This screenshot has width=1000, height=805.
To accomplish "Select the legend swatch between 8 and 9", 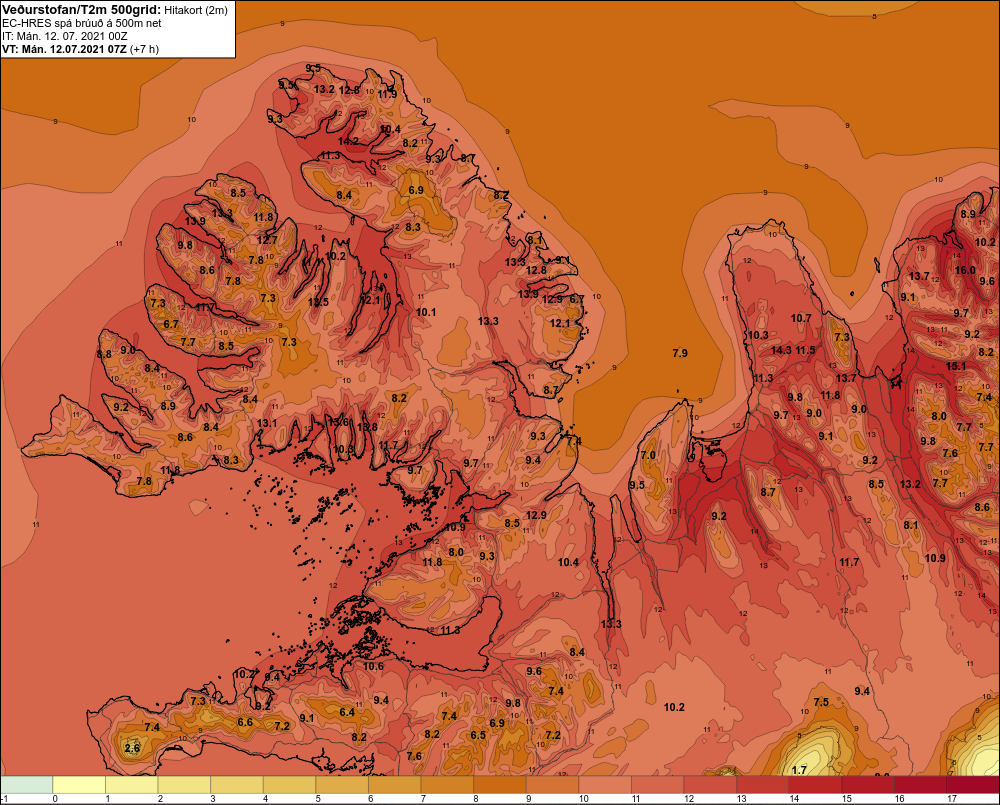I will pyautogui.click(x=500, y=785).
